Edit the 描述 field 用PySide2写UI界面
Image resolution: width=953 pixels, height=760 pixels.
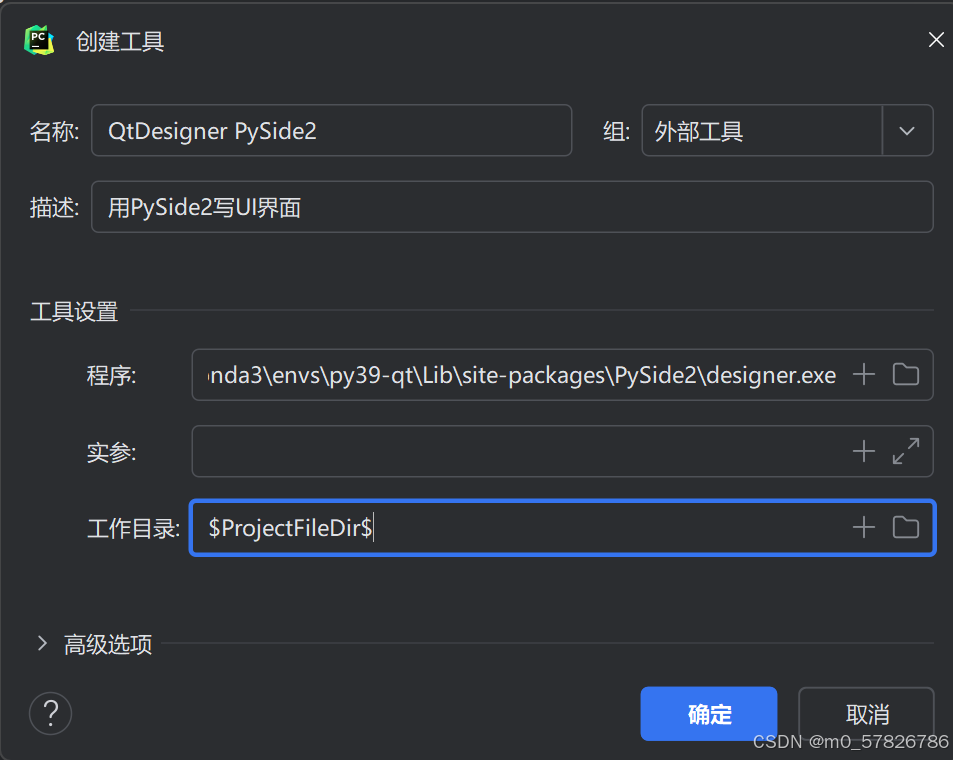[x=512, y=207]
